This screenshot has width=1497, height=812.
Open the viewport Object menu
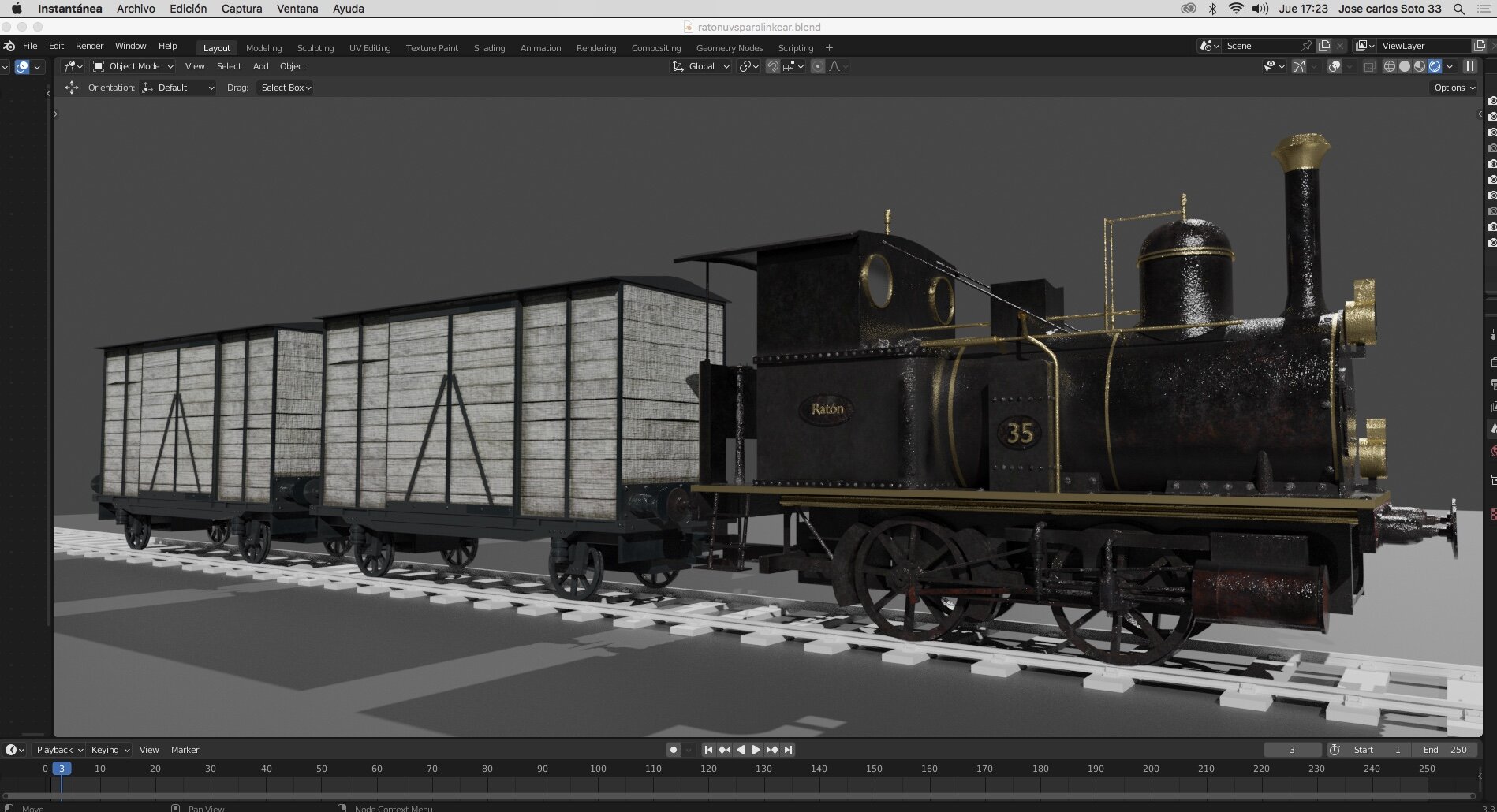point(293,66)
